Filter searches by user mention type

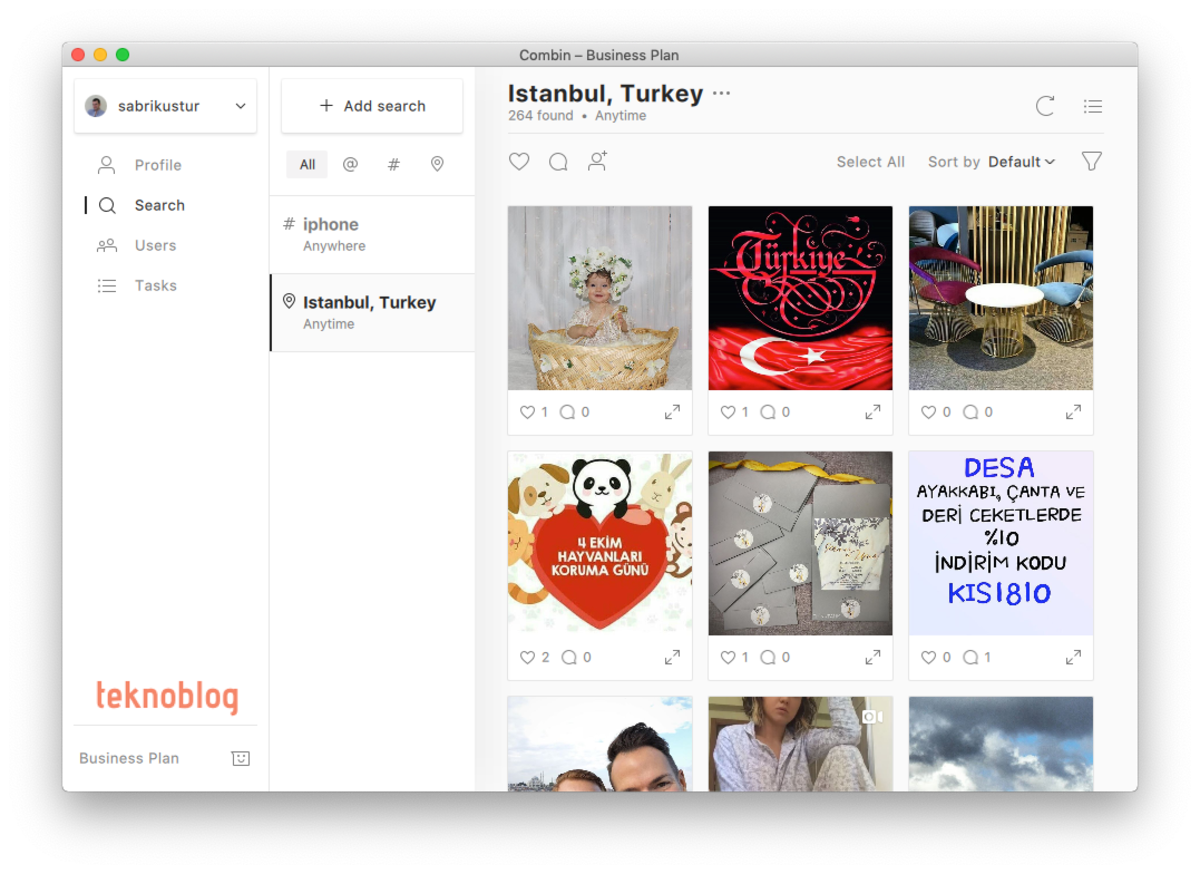pos(350,165)
